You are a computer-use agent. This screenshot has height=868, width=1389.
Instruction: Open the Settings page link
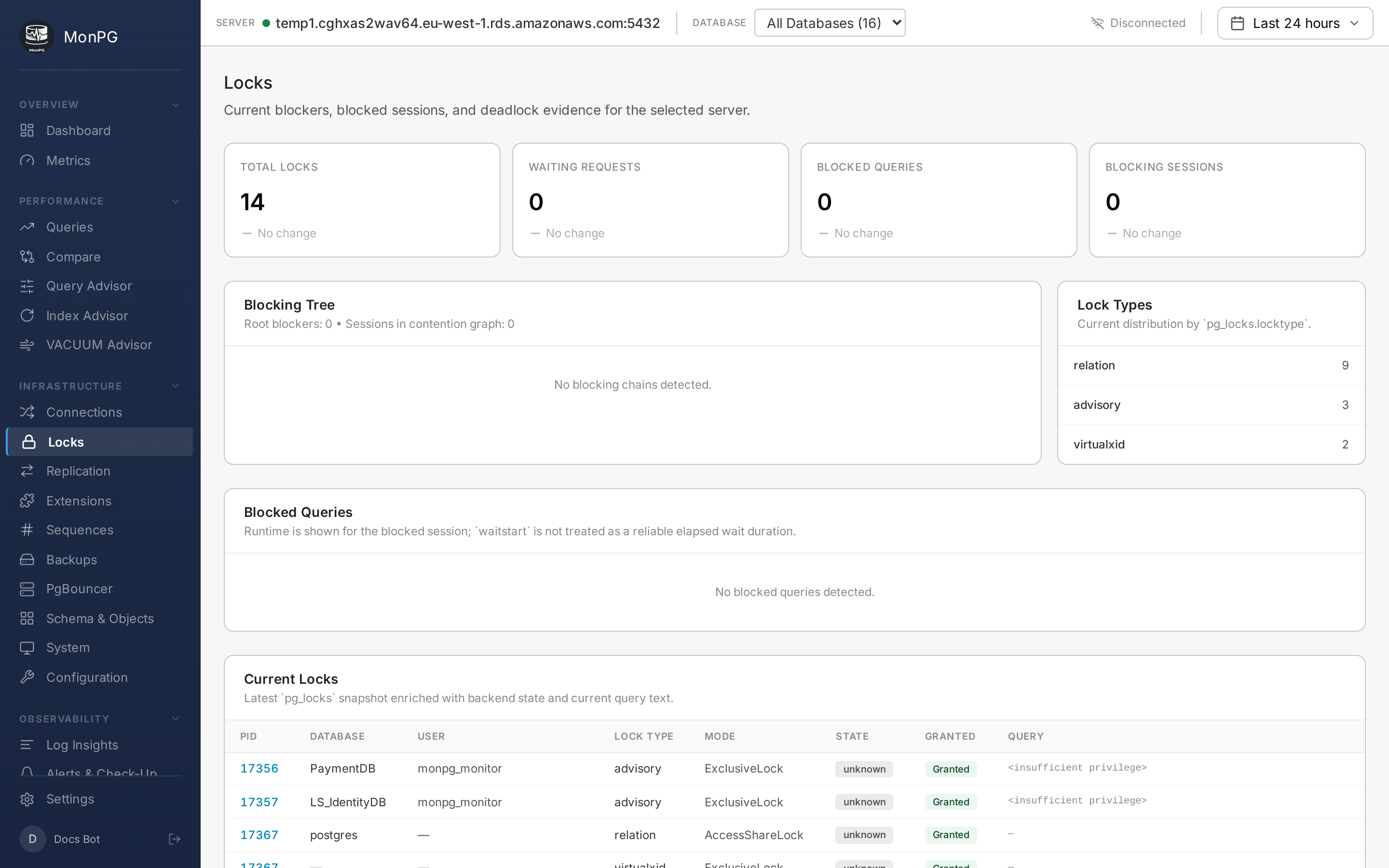click(x=100, y=799)
